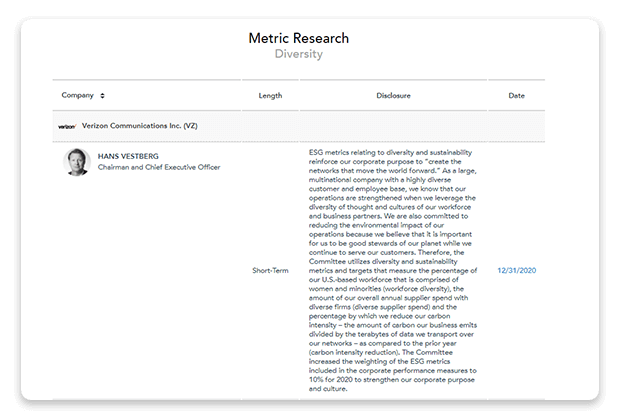The image size is (620, 419).
Task: Click the Short-Term length cell
Action: [x=270, y=270]
